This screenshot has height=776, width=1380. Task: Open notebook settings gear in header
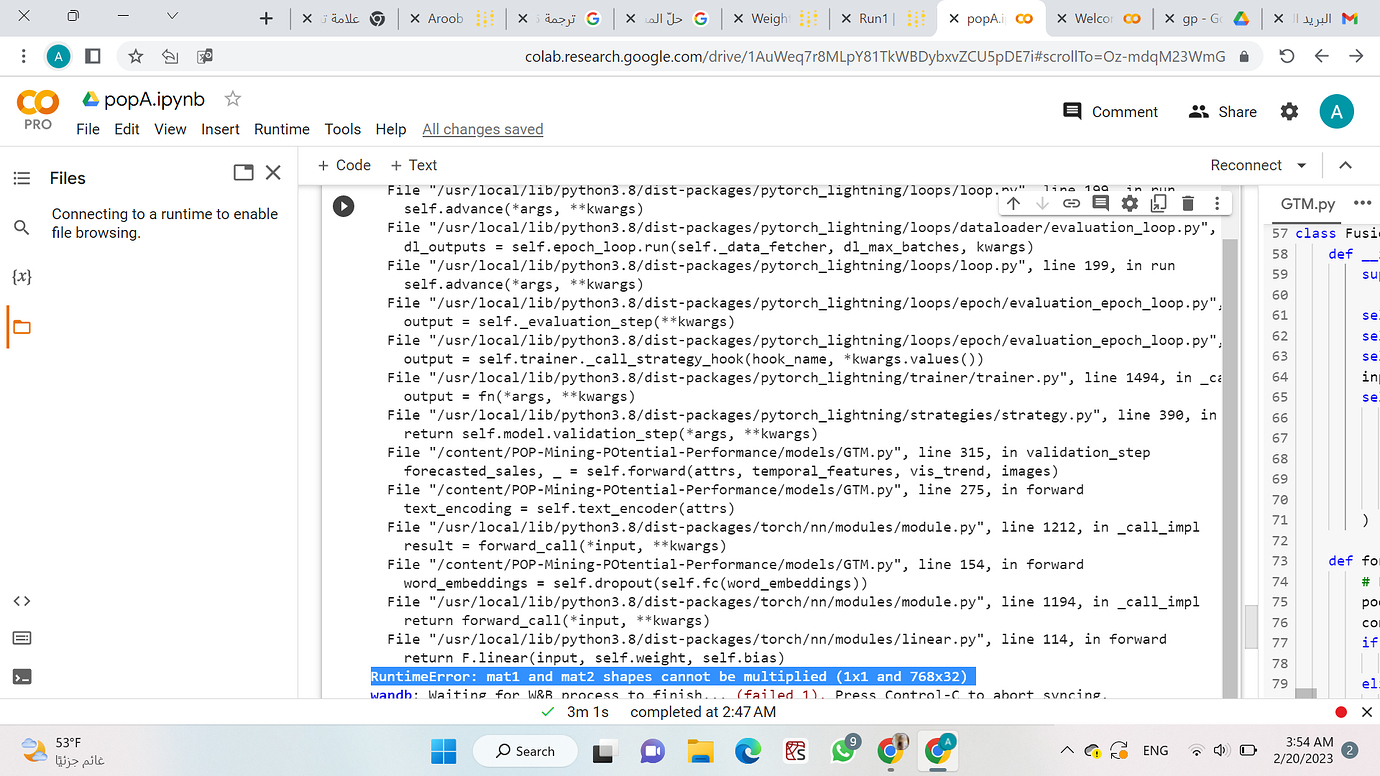pos(1289,112)
